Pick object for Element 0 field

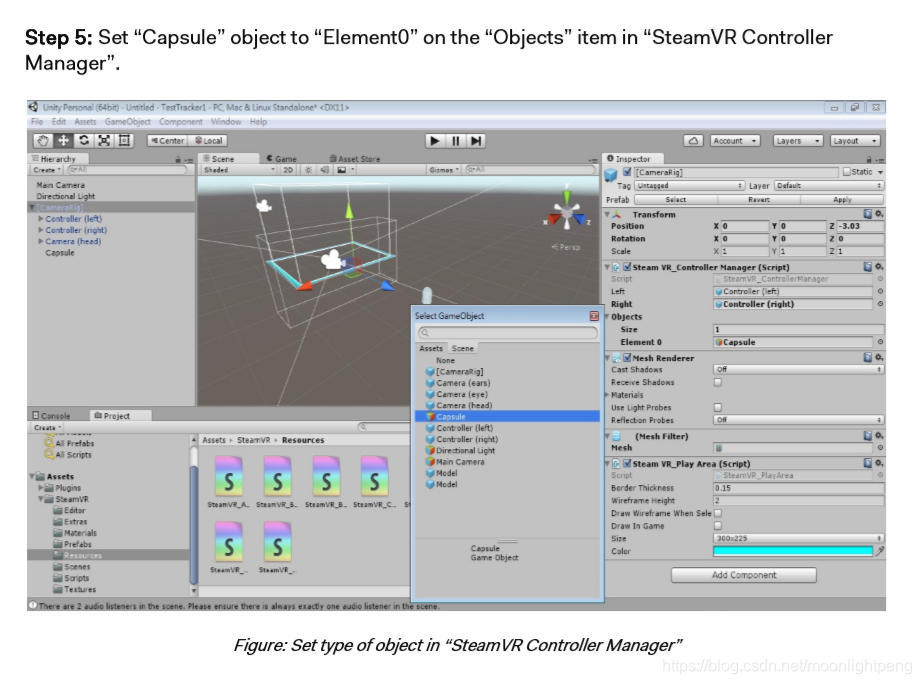880,342
